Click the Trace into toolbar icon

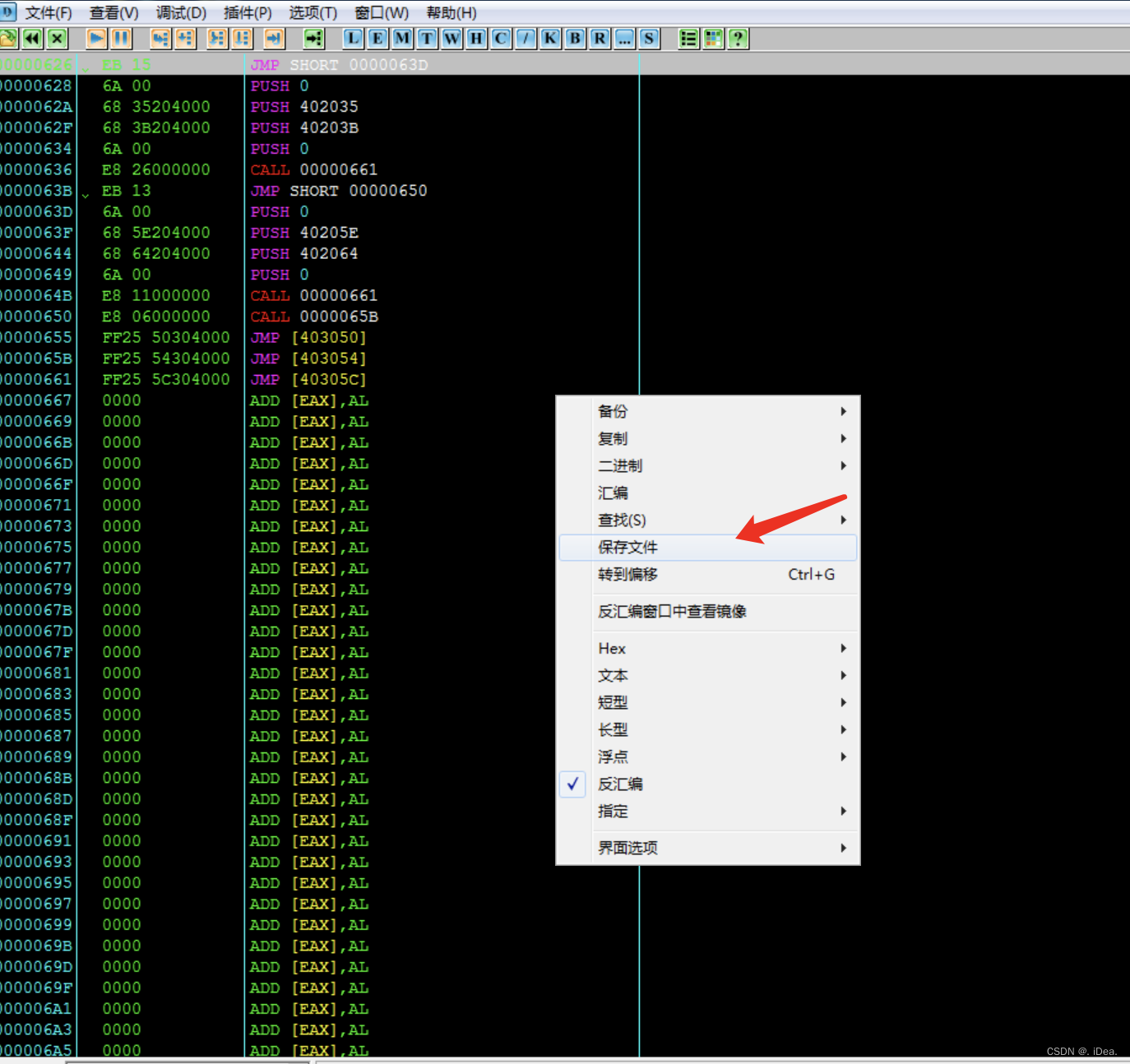[217, 38]
